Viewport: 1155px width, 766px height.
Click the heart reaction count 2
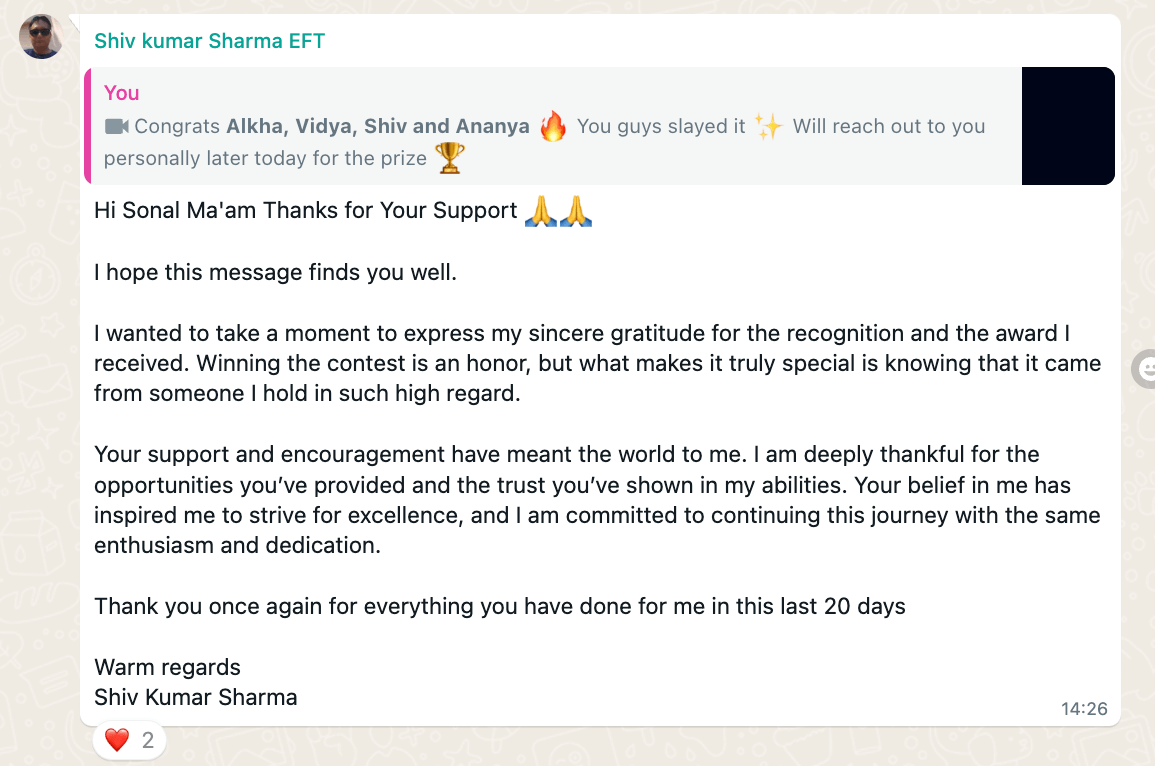tap(148, 740)
